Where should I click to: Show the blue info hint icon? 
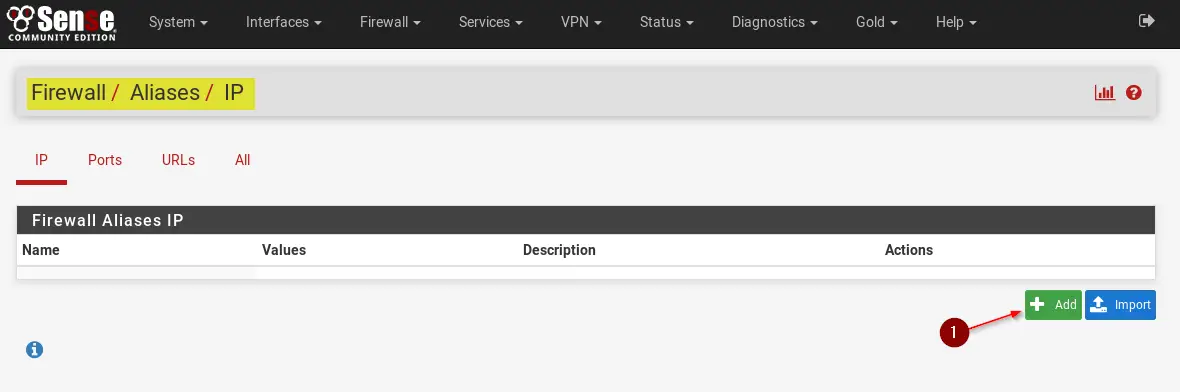click(x=35, y=349)
